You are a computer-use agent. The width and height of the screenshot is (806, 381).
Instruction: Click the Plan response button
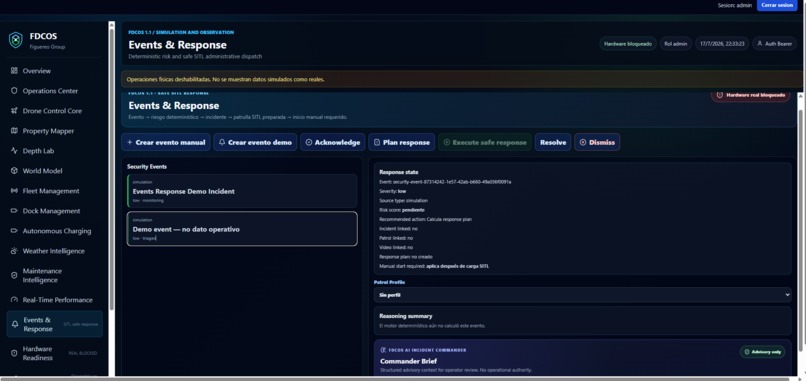401,142
